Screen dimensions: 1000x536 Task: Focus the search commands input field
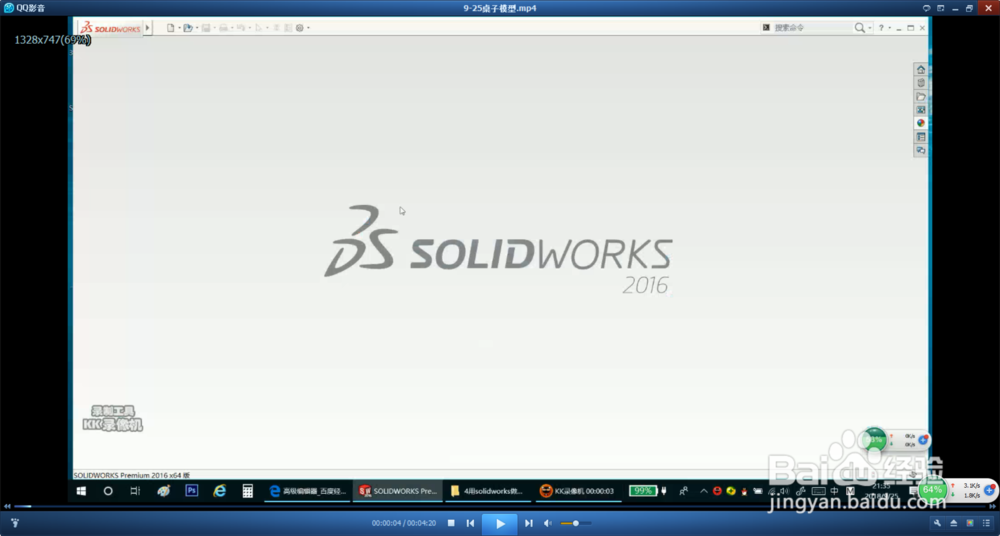812,28
